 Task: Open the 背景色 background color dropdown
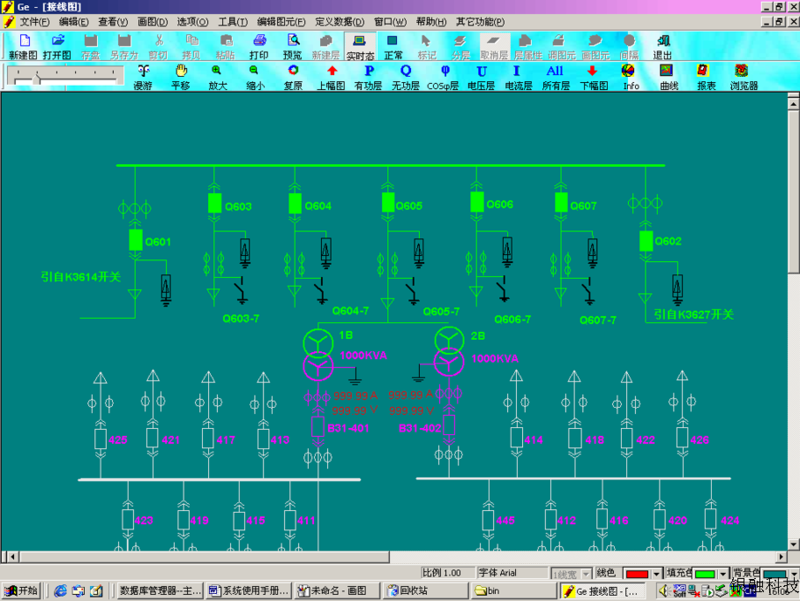793,575
